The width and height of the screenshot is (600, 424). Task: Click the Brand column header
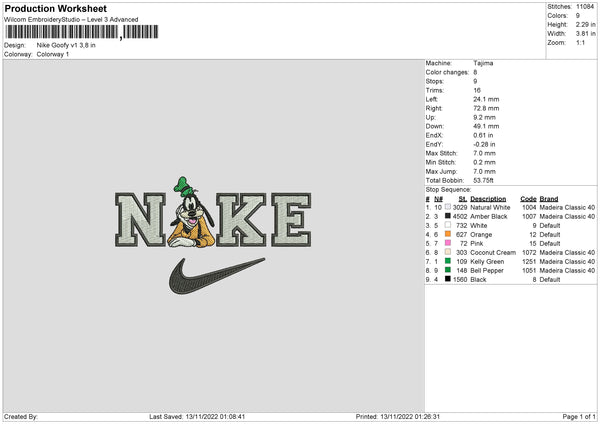click(549, 199)
